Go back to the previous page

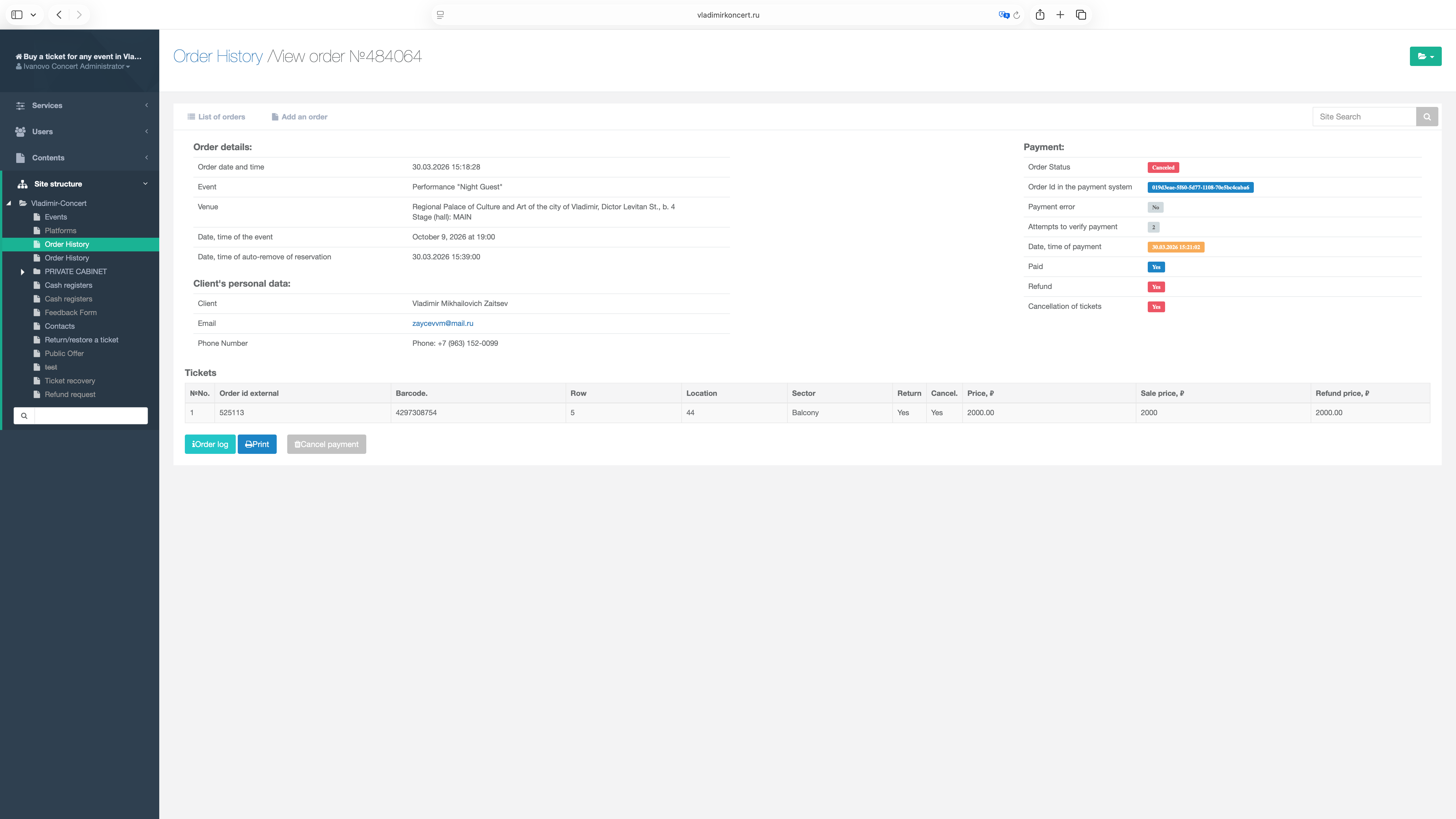point(59,15)
